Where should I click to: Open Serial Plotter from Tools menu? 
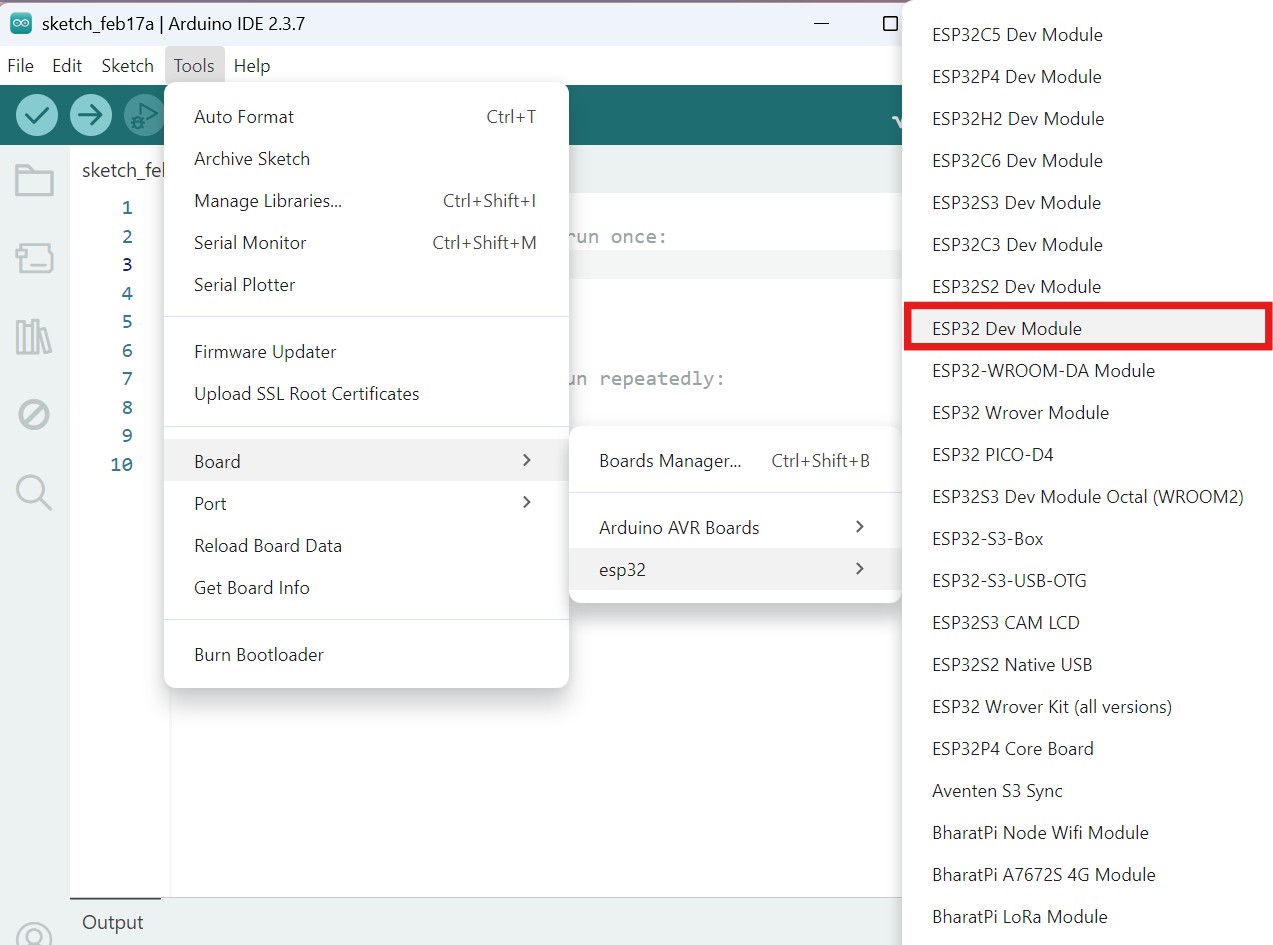366,285
